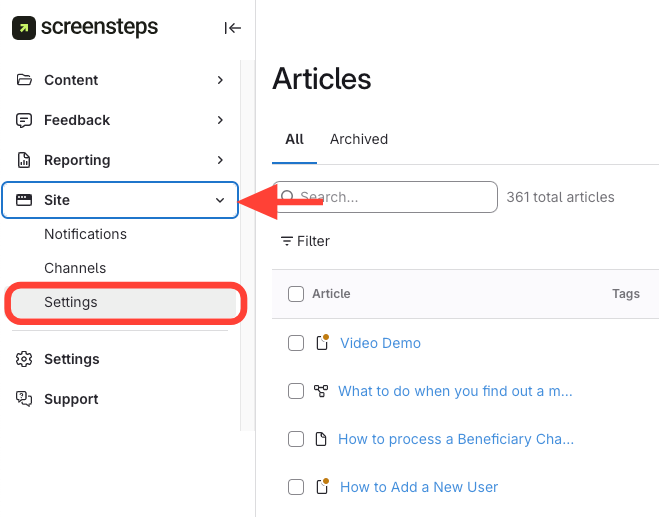Collapse the Site section chevron
Viewport: 659px width, 517px height.
point(220,200)
